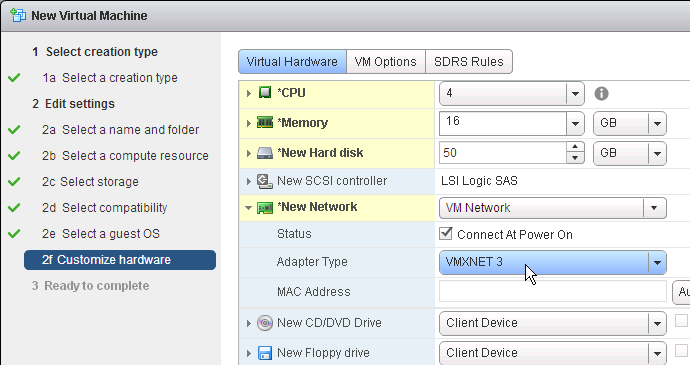Click the CPU info icon
Viewport: 690px width, 365px height.
click(601, 93)
